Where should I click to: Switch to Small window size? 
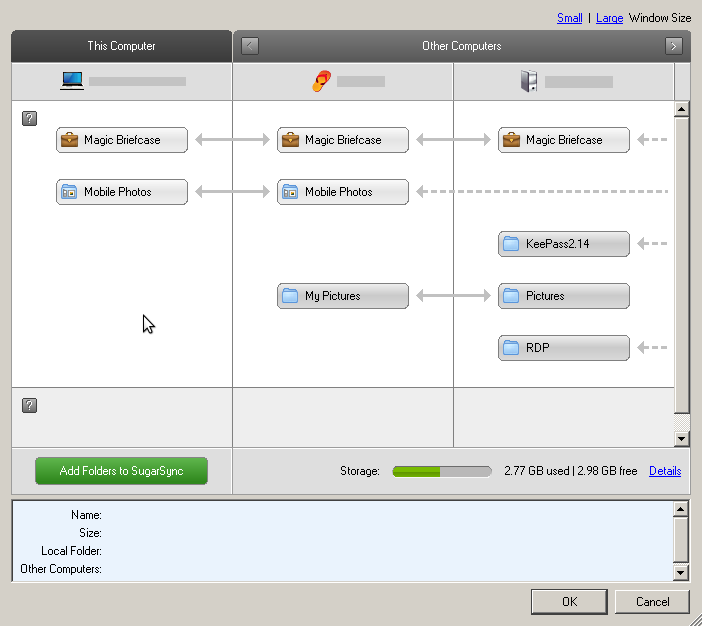pos(569,18)
